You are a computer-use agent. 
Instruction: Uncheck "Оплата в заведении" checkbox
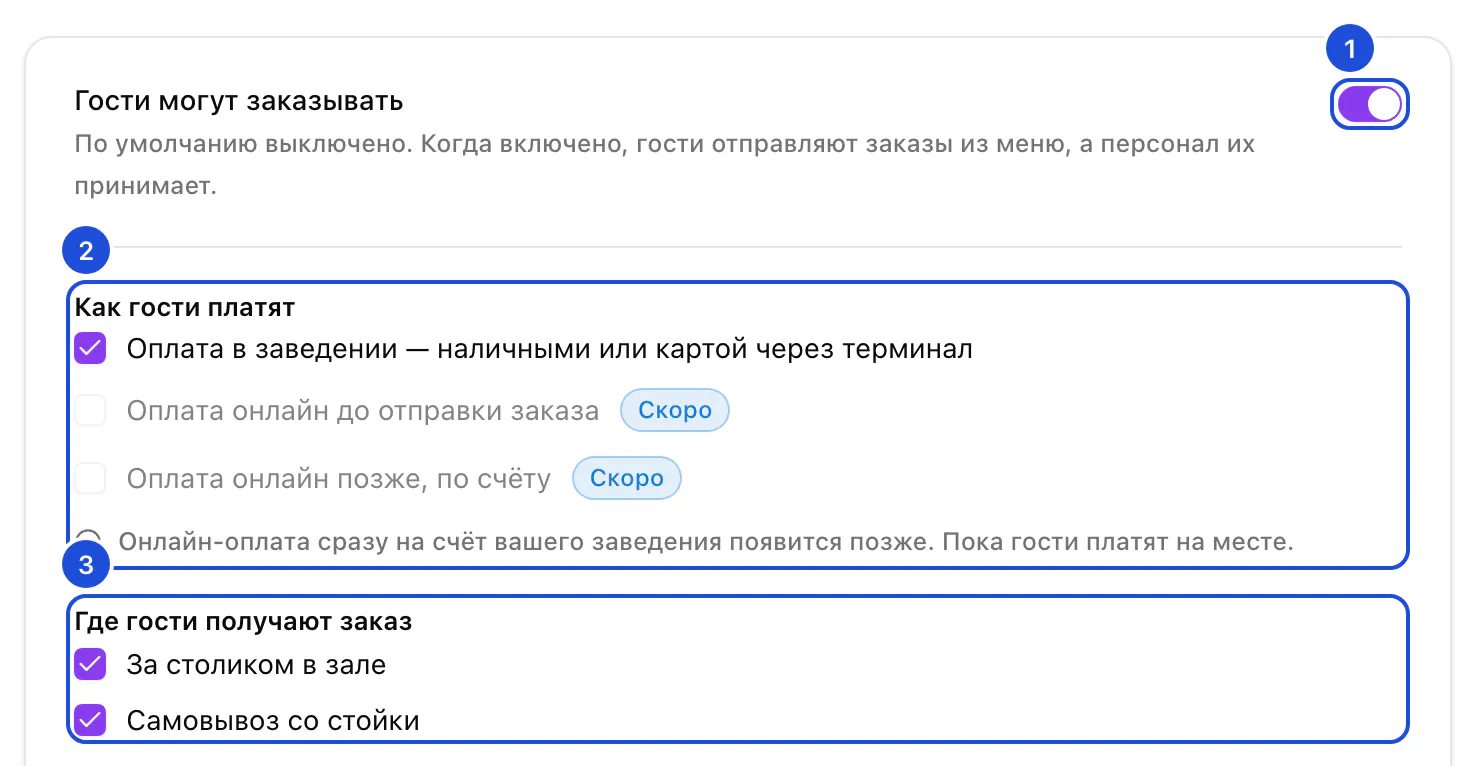click(x=91, y=349)
